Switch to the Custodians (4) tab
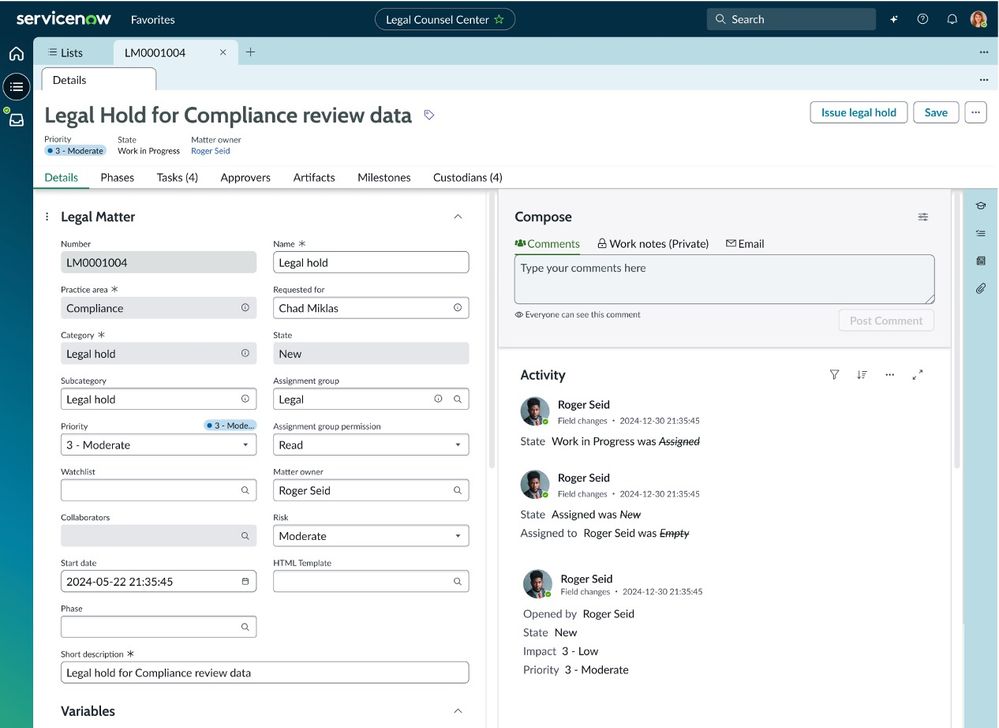The image size is (999, 728). [467, 177]
